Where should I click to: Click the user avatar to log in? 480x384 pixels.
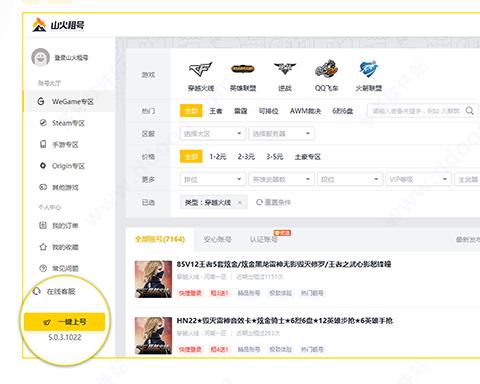pos(40,57)
